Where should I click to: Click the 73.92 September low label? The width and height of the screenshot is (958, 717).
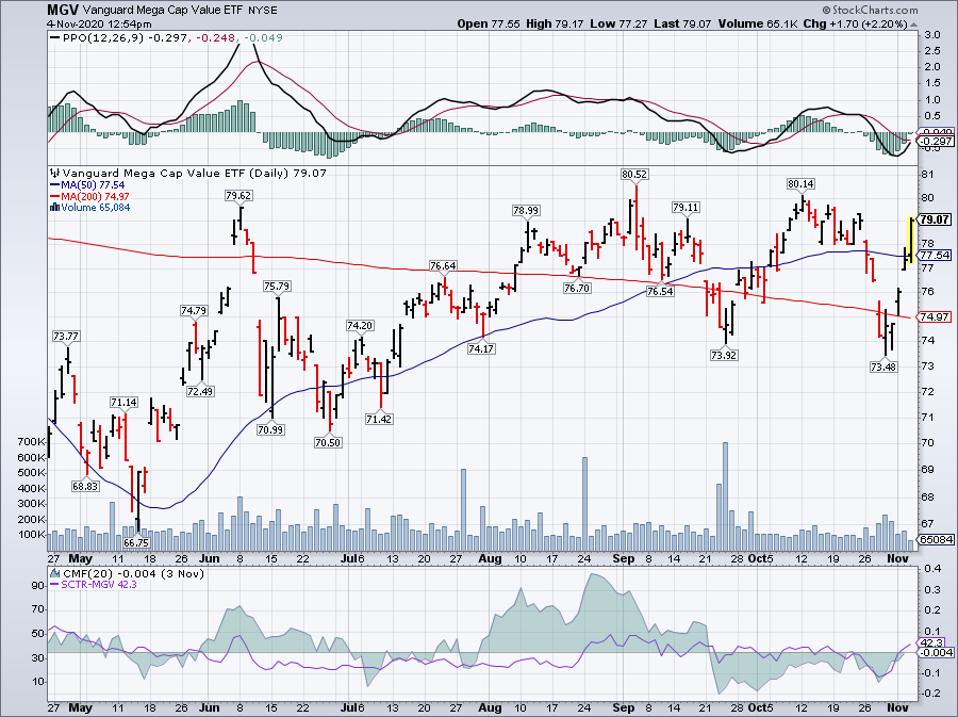click(x=722, y=354)
